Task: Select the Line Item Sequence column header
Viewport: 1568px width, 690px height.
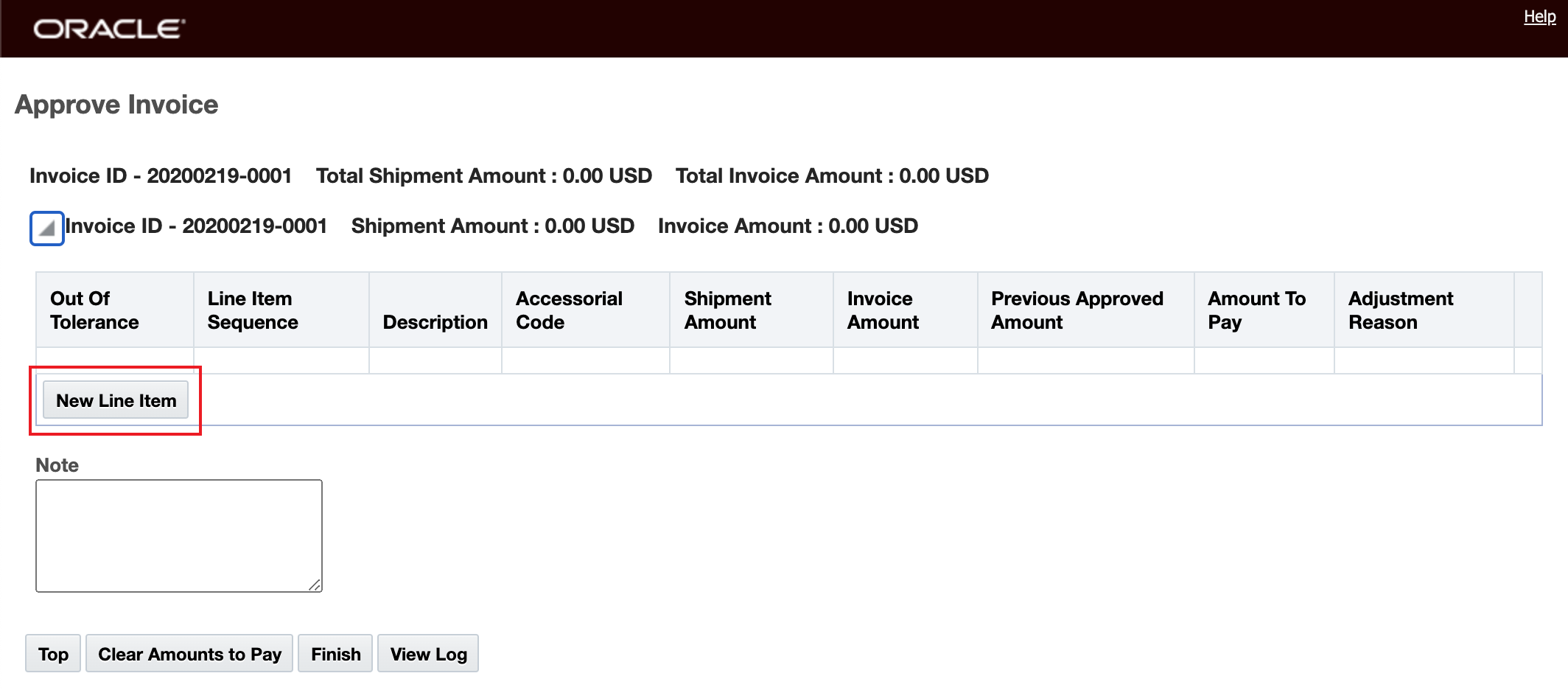Action: tap(253, 310)
